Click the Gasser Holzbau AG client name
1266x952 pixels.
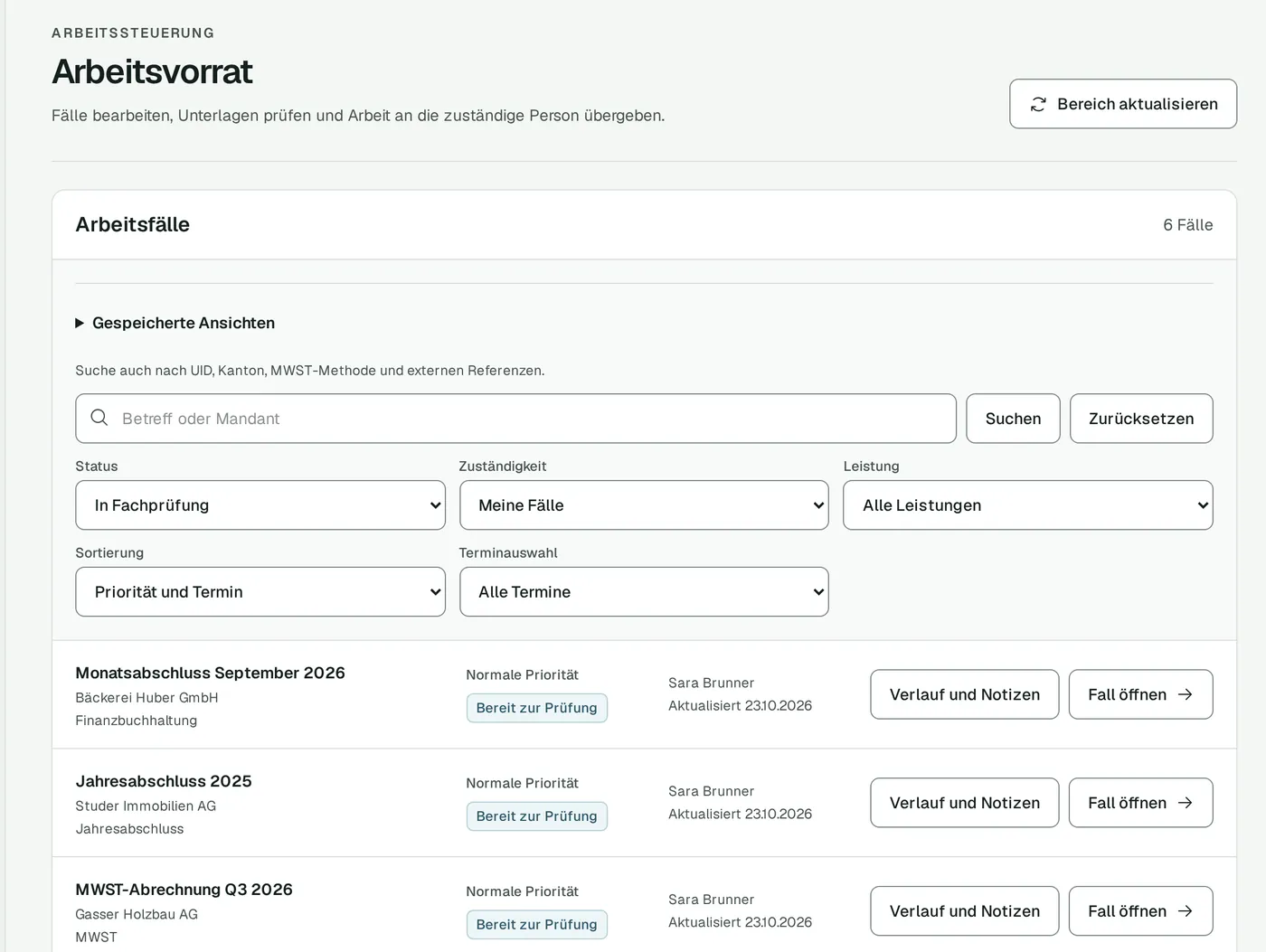tap(137, 915)
